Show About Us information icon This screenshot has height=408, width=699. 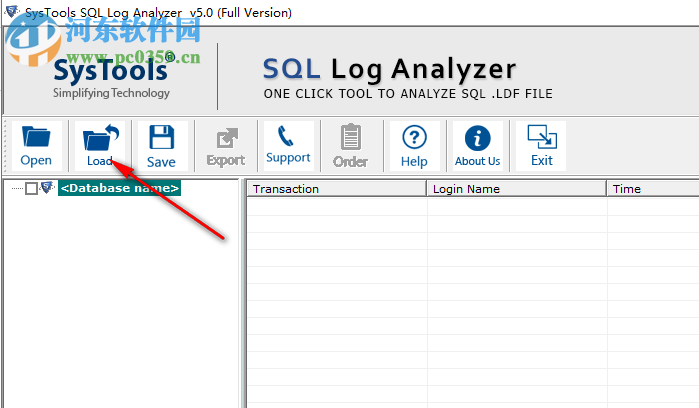(x=477, y=146)
